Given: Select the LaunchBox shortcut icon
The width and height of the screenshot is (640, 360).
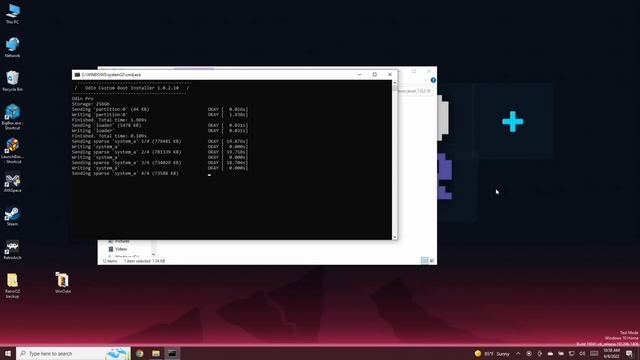Looking at the screenshot, I should click(12, 150).
